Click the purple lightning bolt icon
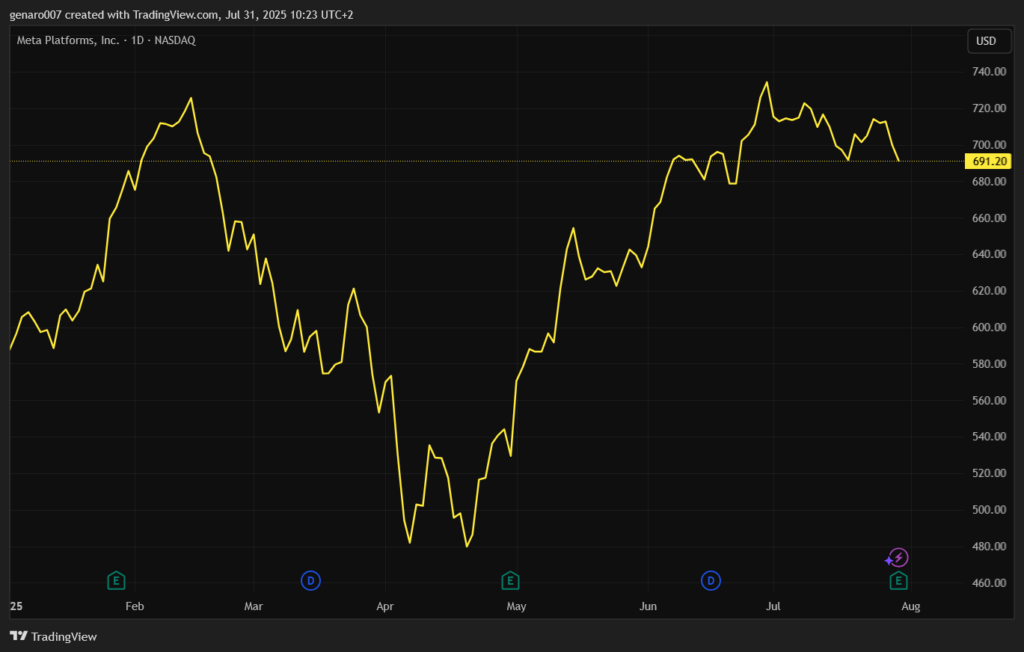The height and width of the screenshot is (652, 1024). 899,558
